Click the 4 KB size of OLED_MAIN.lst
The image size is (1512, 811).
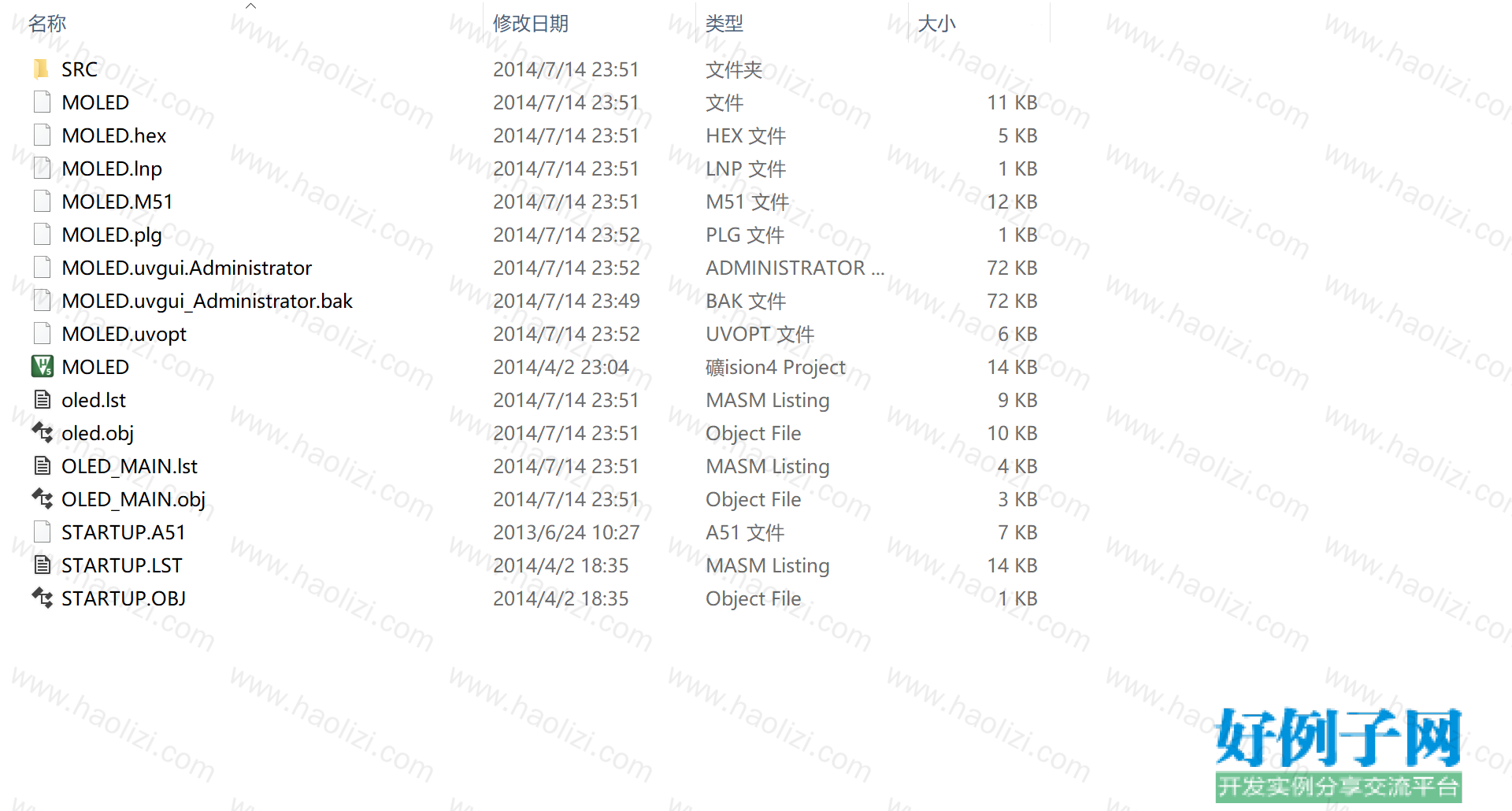point(1017,466)
